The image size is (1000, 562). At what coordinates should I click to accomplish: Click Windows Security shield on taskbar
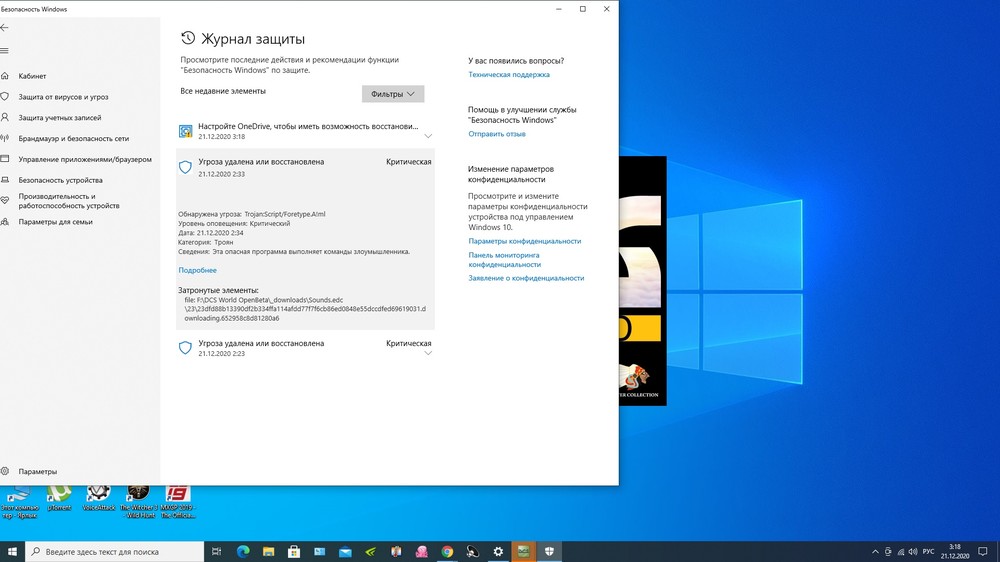(549, 552)
